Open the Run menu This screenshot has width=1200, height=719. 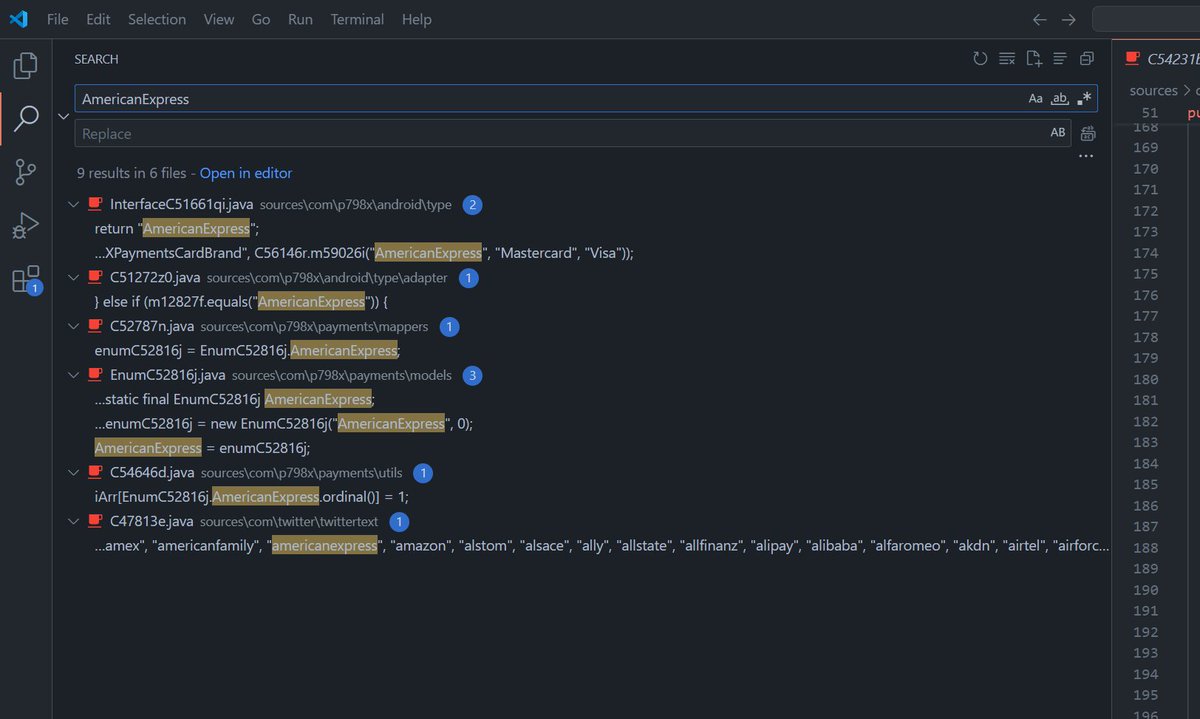pyautogui.click(x=300, y=19)
